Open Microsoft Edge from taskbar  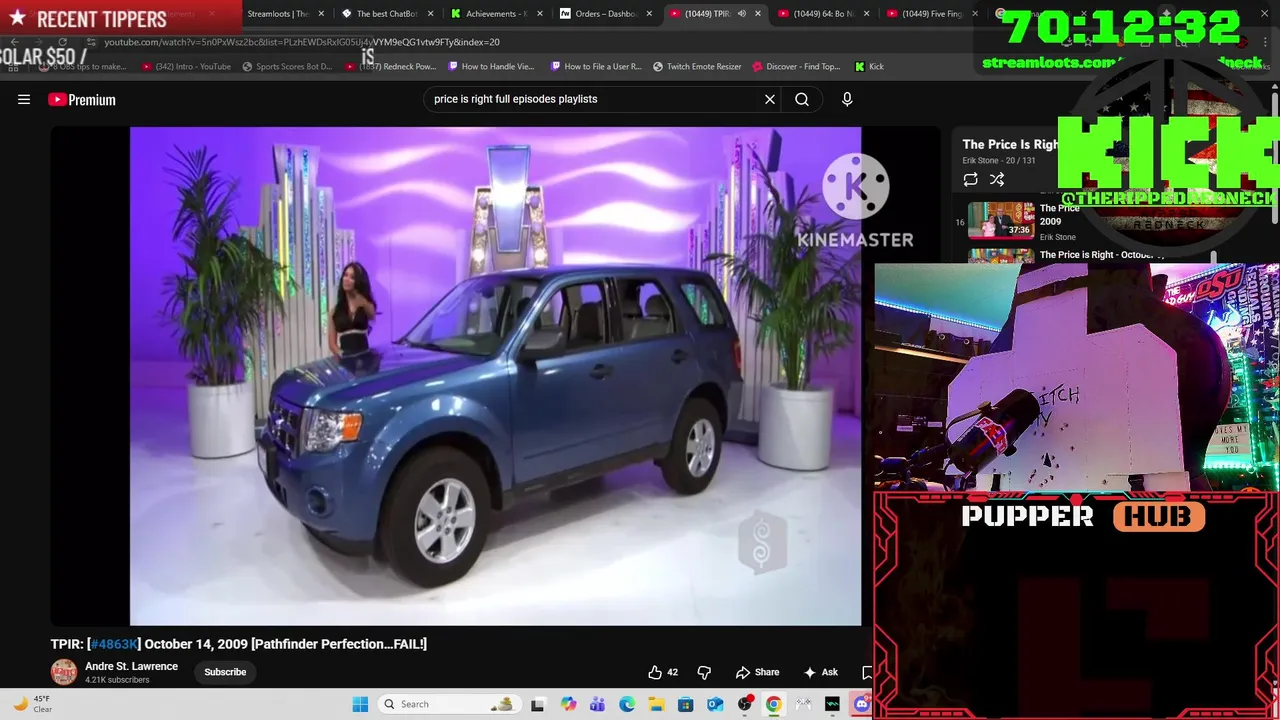click(627, 704)
